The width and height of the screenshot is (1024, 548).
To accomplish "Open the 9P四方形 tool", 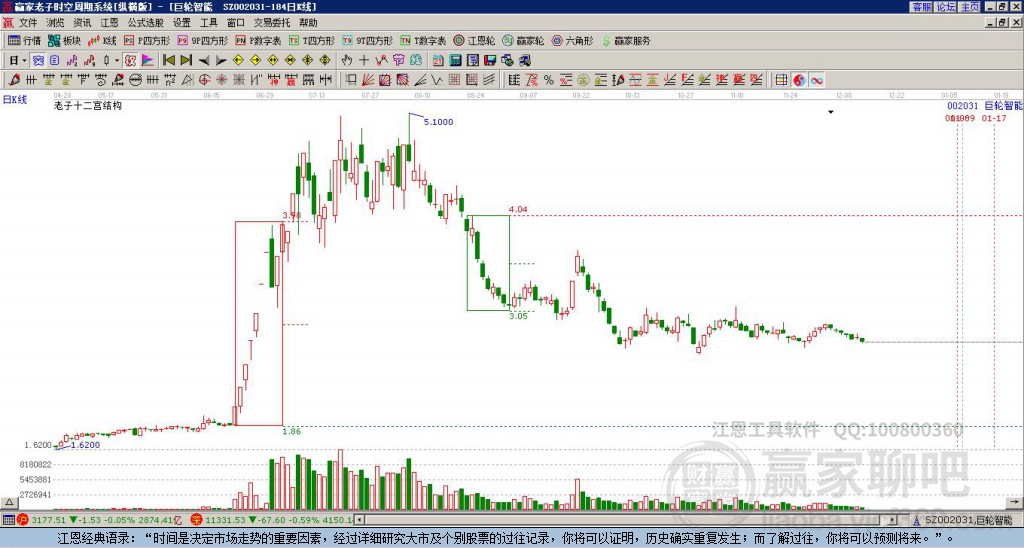I will 203,40.
